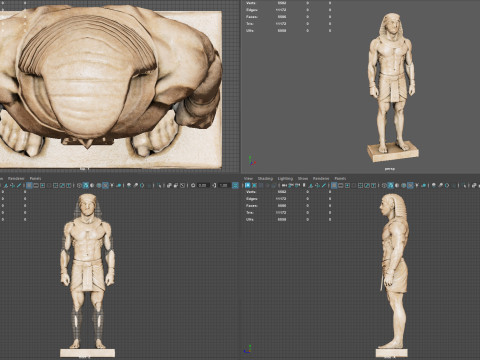Toggle wireframe on shaded in the side view panel
Screen dimensions: 480x360
[404, 185]
